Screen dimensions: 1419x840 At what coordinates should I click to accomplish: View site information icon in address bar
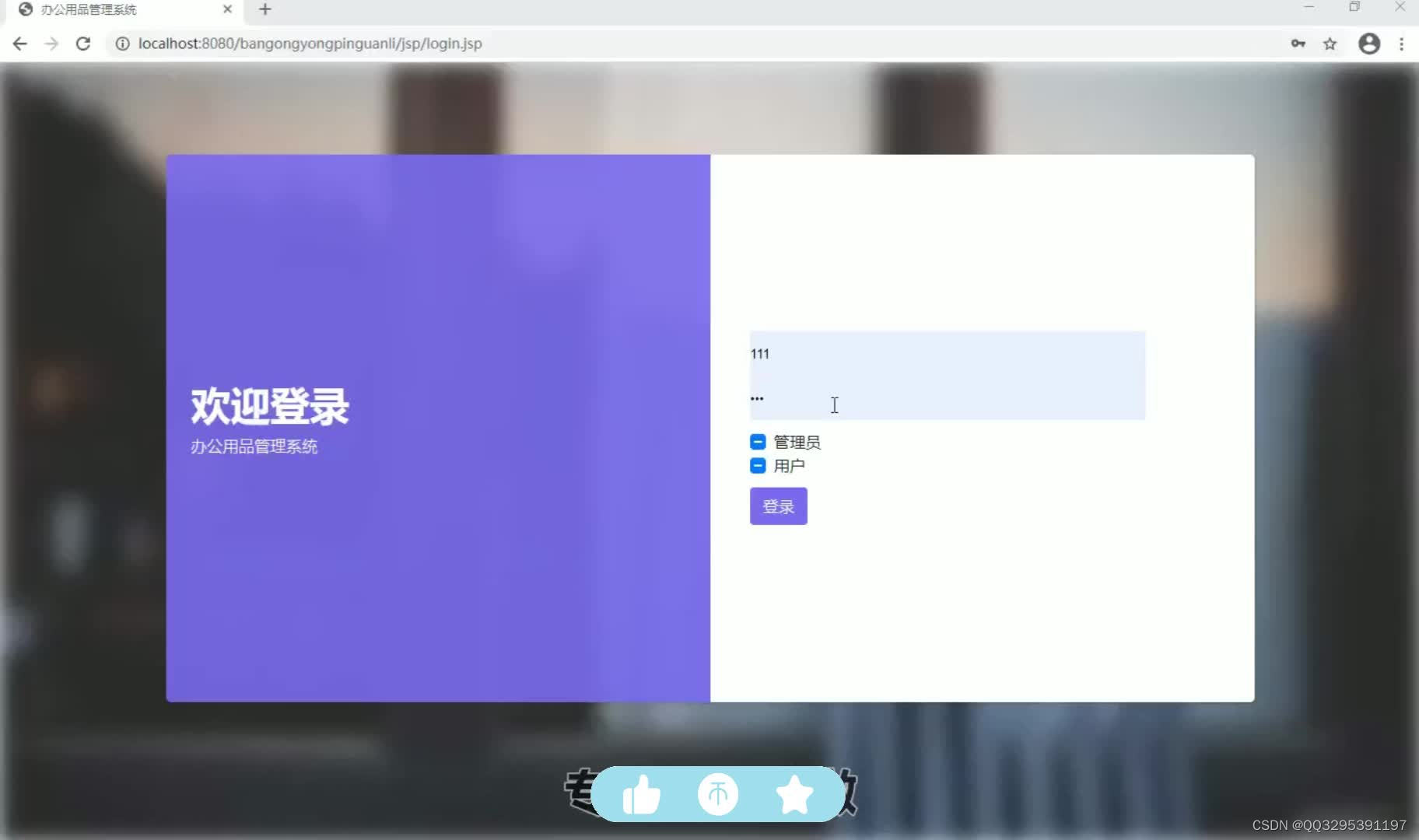pyautogui.click(x=122, y=44)
